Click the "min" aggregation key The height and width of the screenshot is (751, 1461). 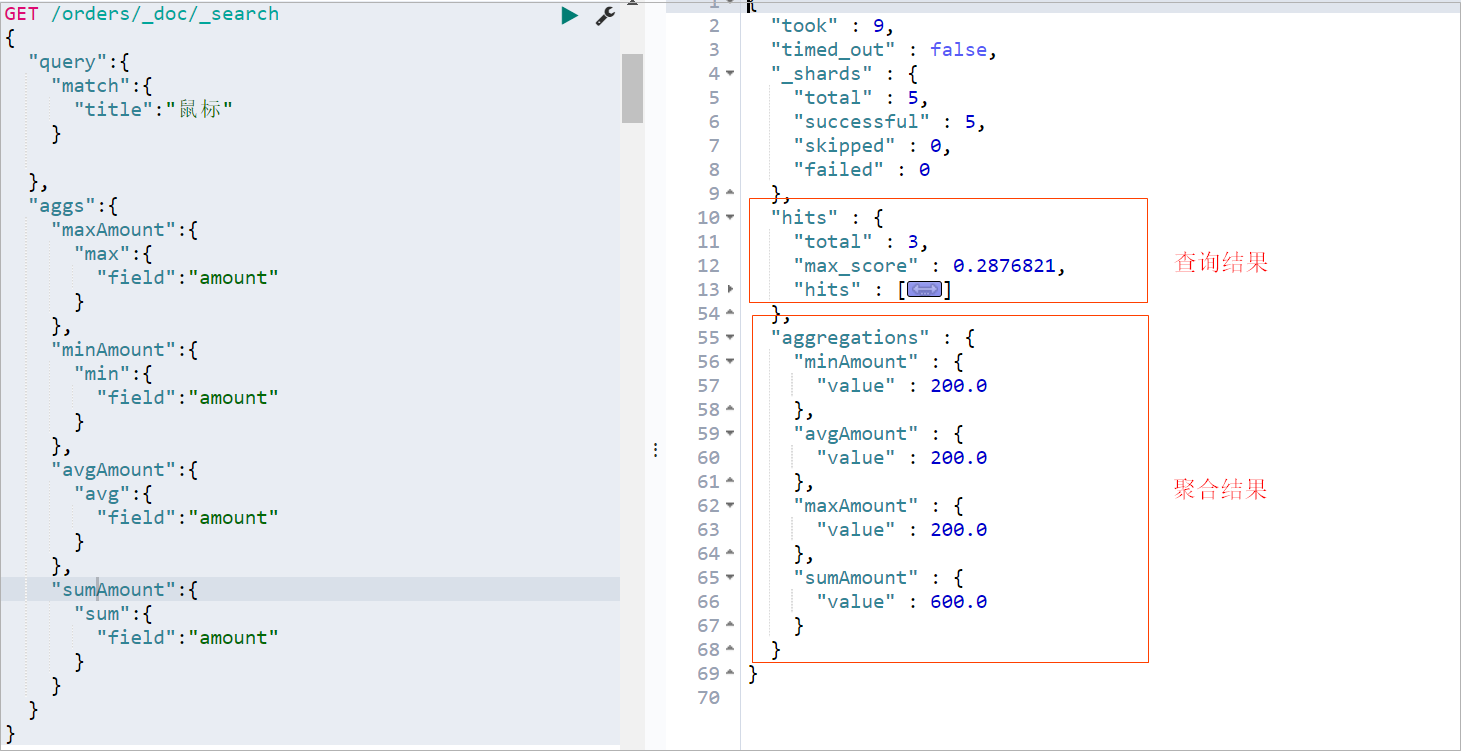(x=102, y=374)
